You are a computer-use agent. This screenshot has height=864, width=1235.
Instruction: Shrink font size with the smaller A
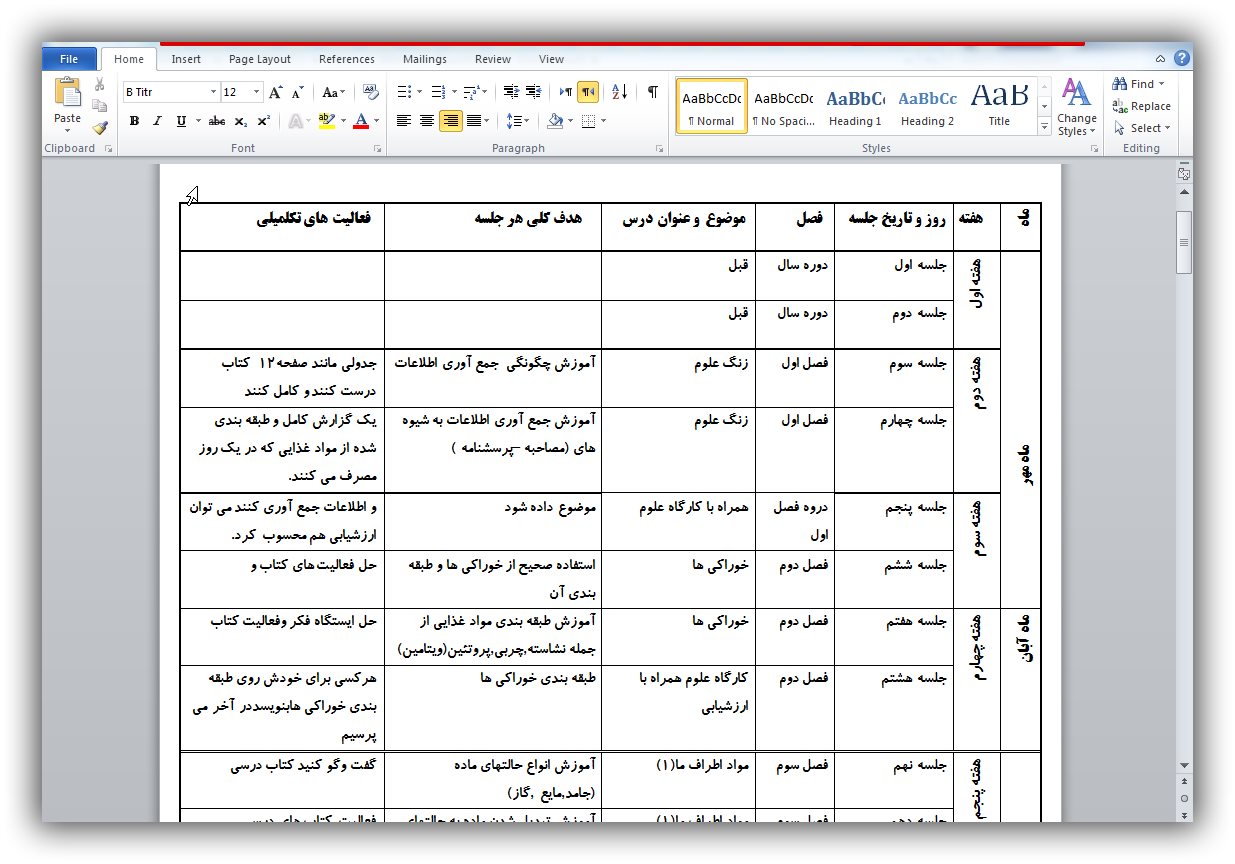pos(298,92)
